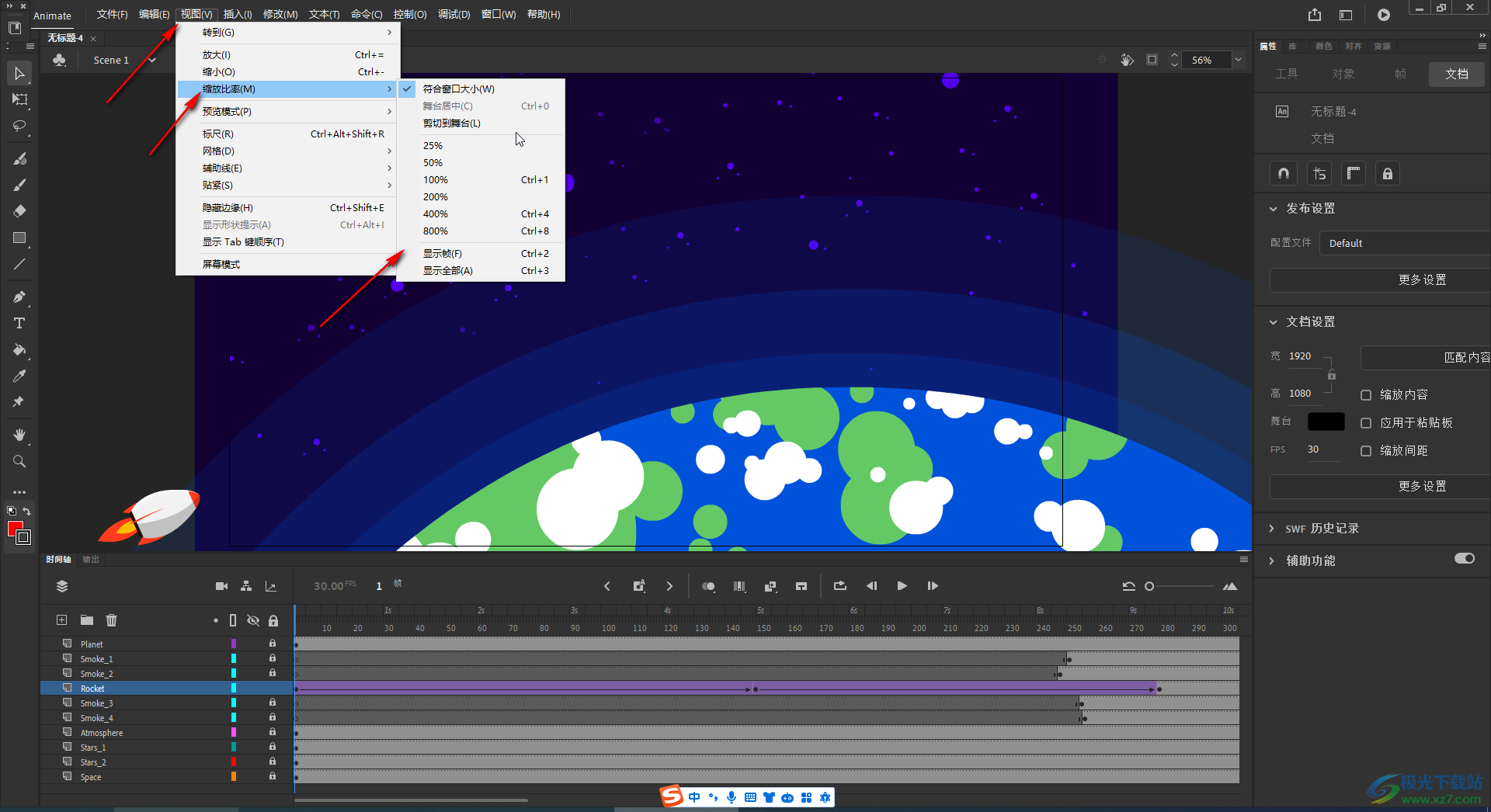Switch to the 文档 properties tab
Image resolution: width=1491 pixels, height=812 pixels.
click(1456, 74)
